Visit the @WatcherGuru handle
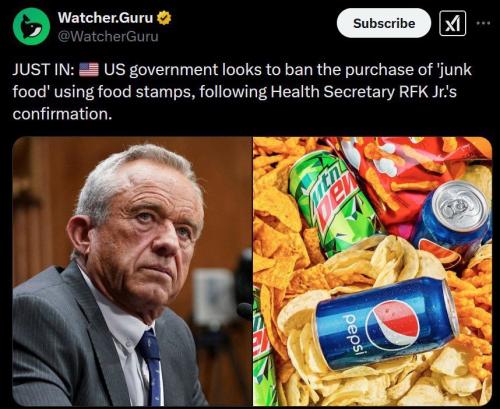 (x=108, y=36)
